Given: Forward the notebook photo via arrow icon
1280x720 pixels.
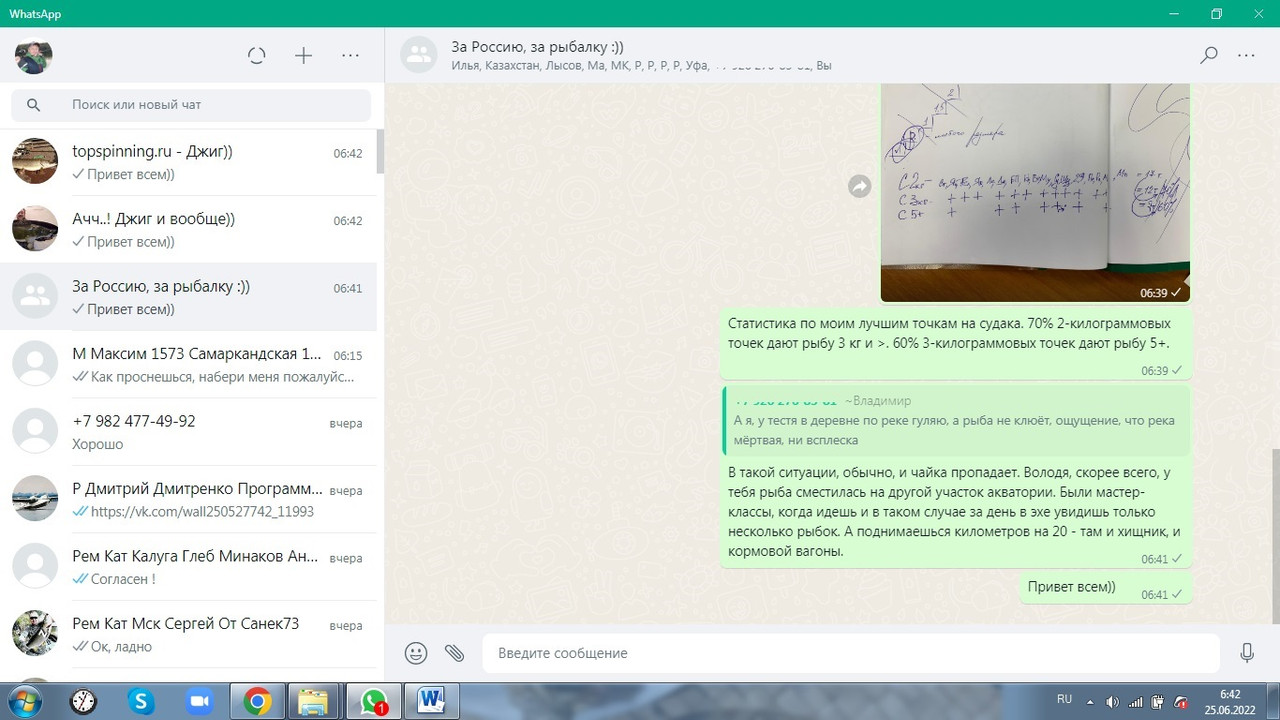Looking at the screenshot, I should [x=860, y=186].
